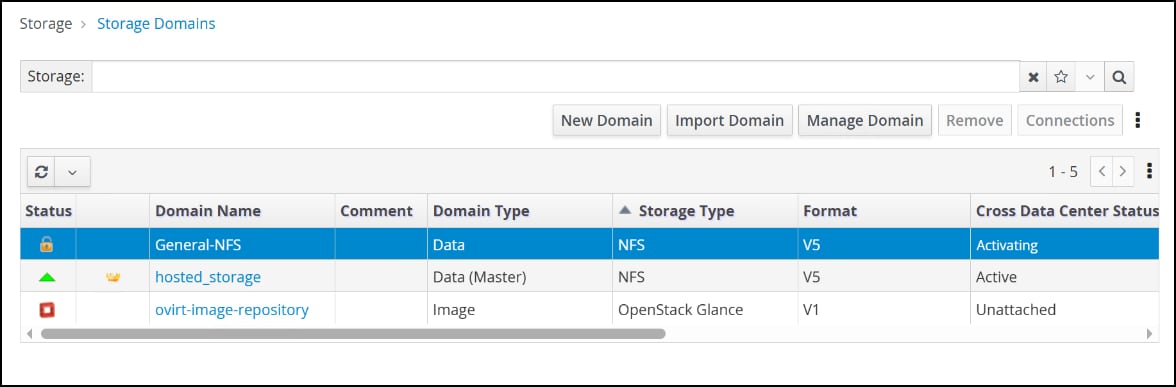This screenshot has width=1176, height=387.
Task: Select 'Data (Master)' domain type cell
Action: pyautogui.click(x=520, y=277)
